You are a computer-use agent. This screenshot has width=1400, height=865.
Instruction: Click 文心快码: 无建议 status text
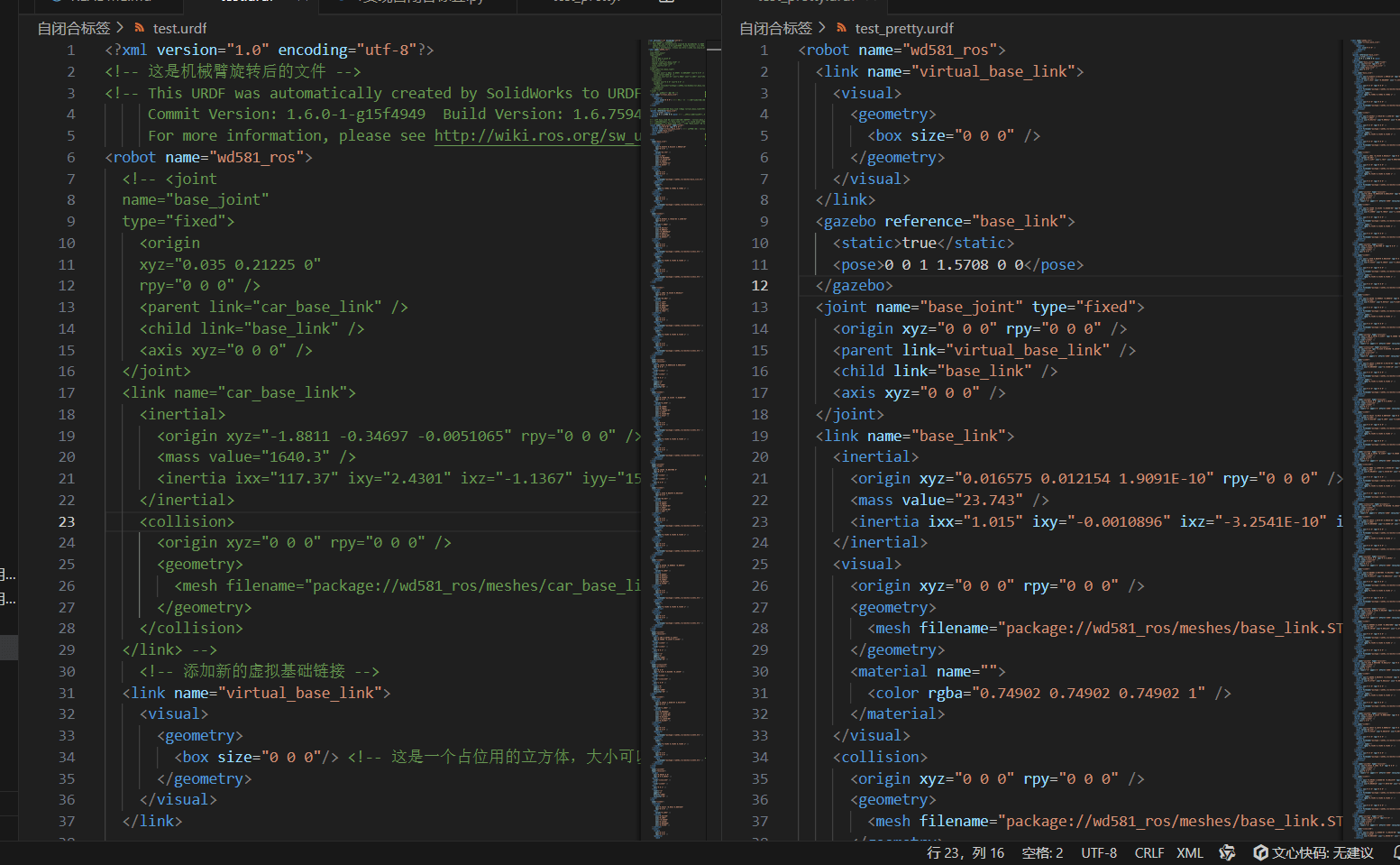click(x=1322, y=853)
